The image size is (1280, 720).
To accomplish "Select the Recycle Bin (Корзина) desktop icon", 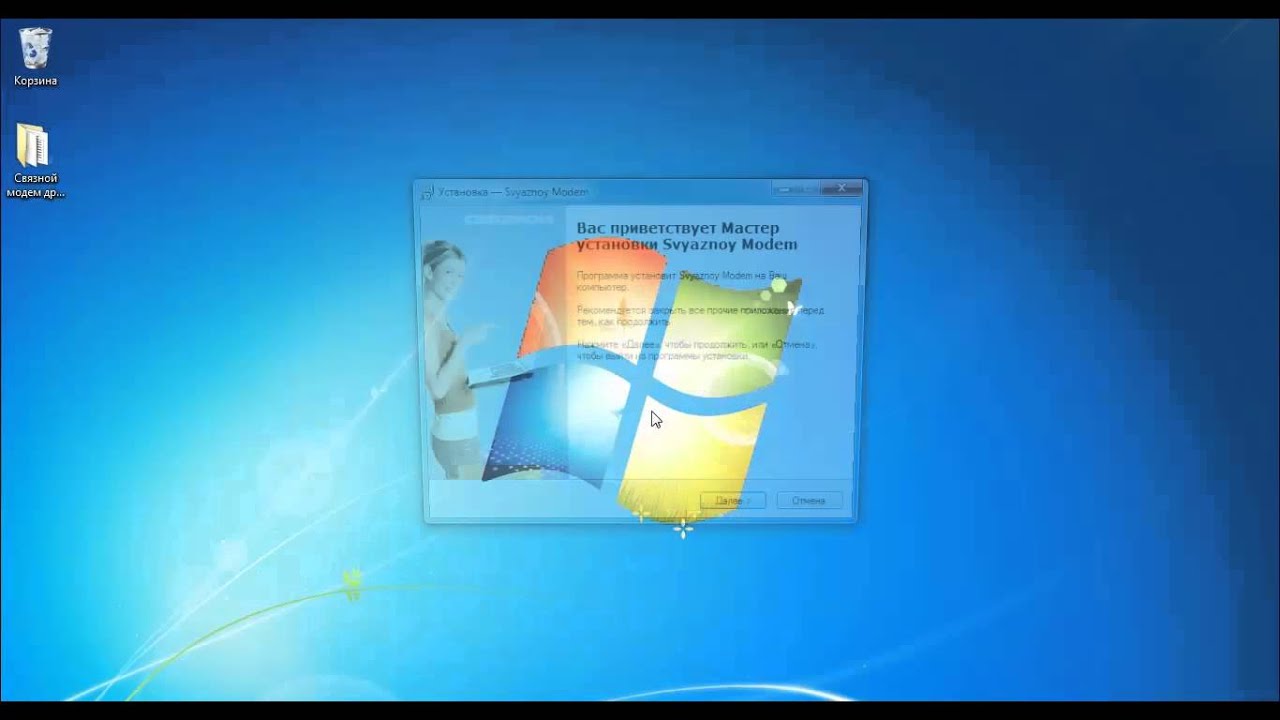I will click(35, 56).
